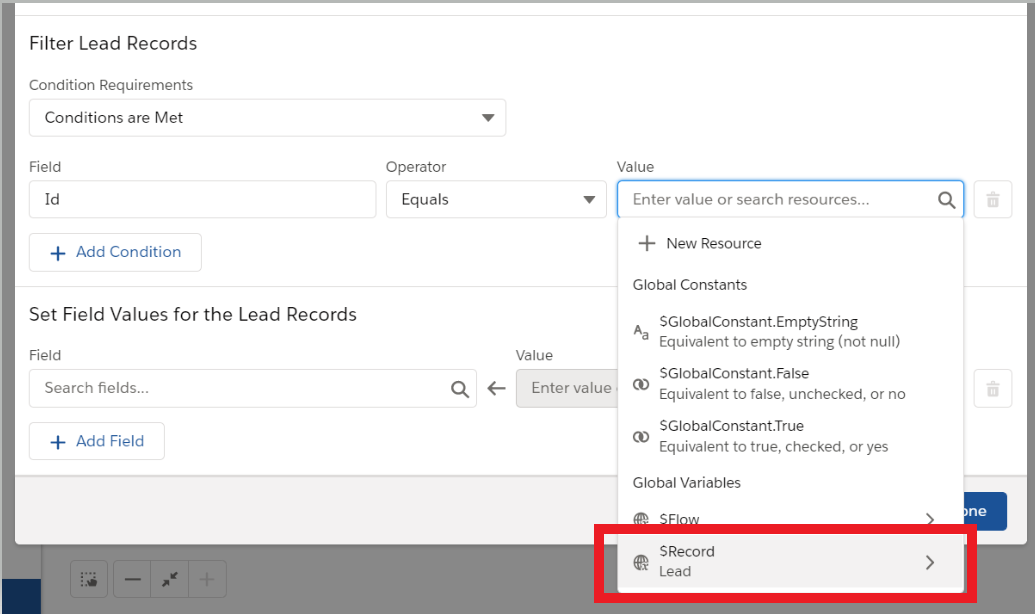Click the Id field input box
The height and width of the screenshot is (614, 1035).
pos(201,199)
